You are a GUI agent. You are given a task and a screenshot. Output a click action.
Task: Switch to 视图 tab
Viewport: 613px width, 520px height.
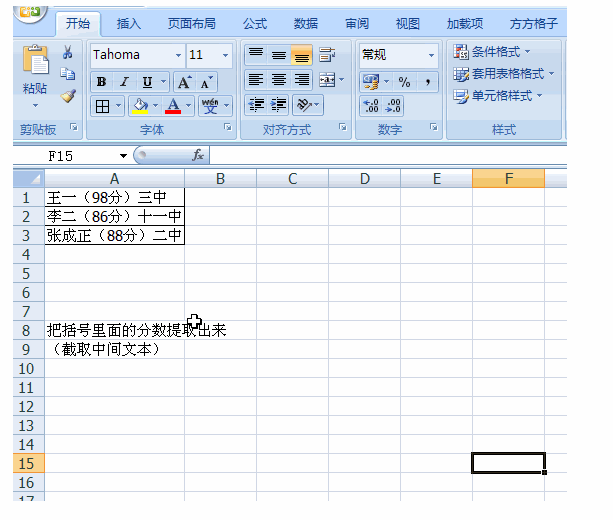click(408, 24)
